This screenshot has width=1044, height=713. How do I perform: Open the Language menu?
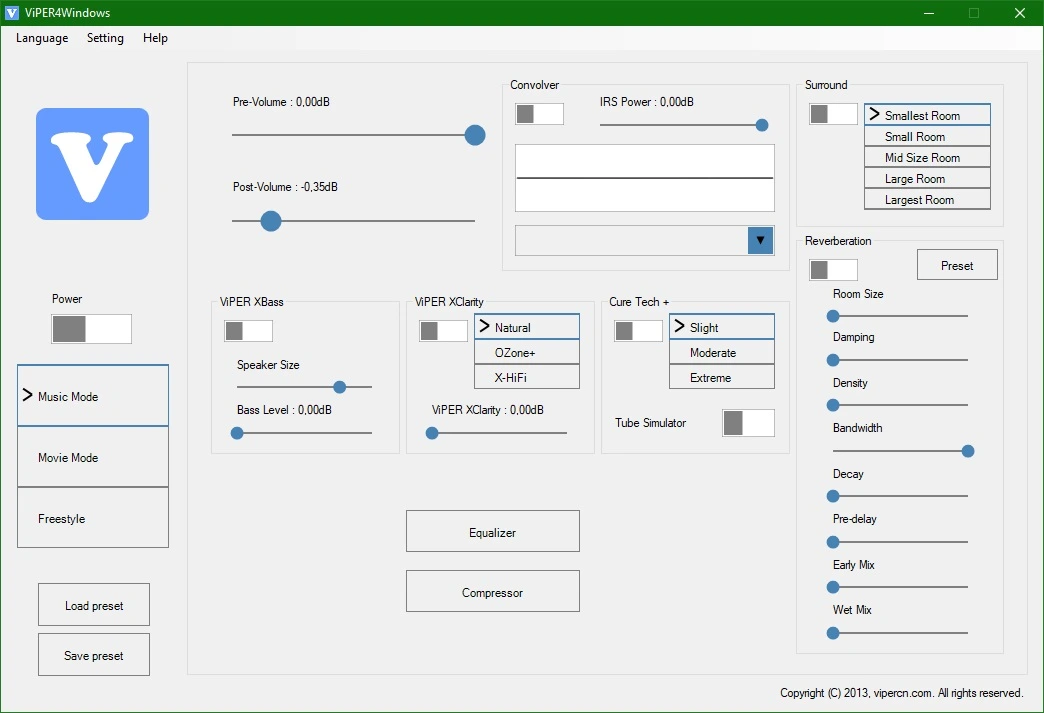42,38
